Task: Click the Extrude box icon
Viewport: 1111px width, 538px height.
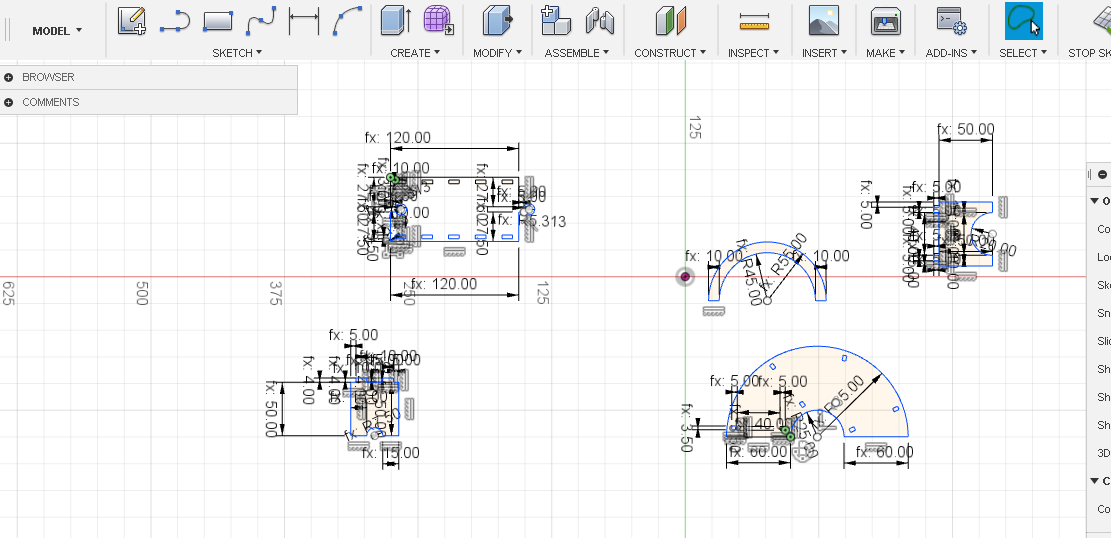Action: pos(396,20)
